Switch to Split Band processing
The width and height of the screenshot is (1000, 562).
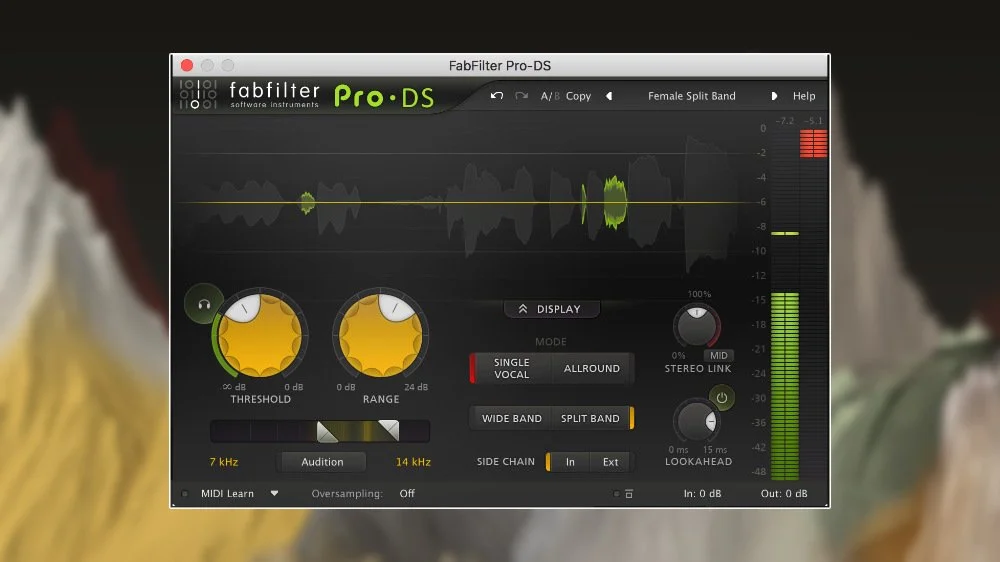(x=591, y=418)
